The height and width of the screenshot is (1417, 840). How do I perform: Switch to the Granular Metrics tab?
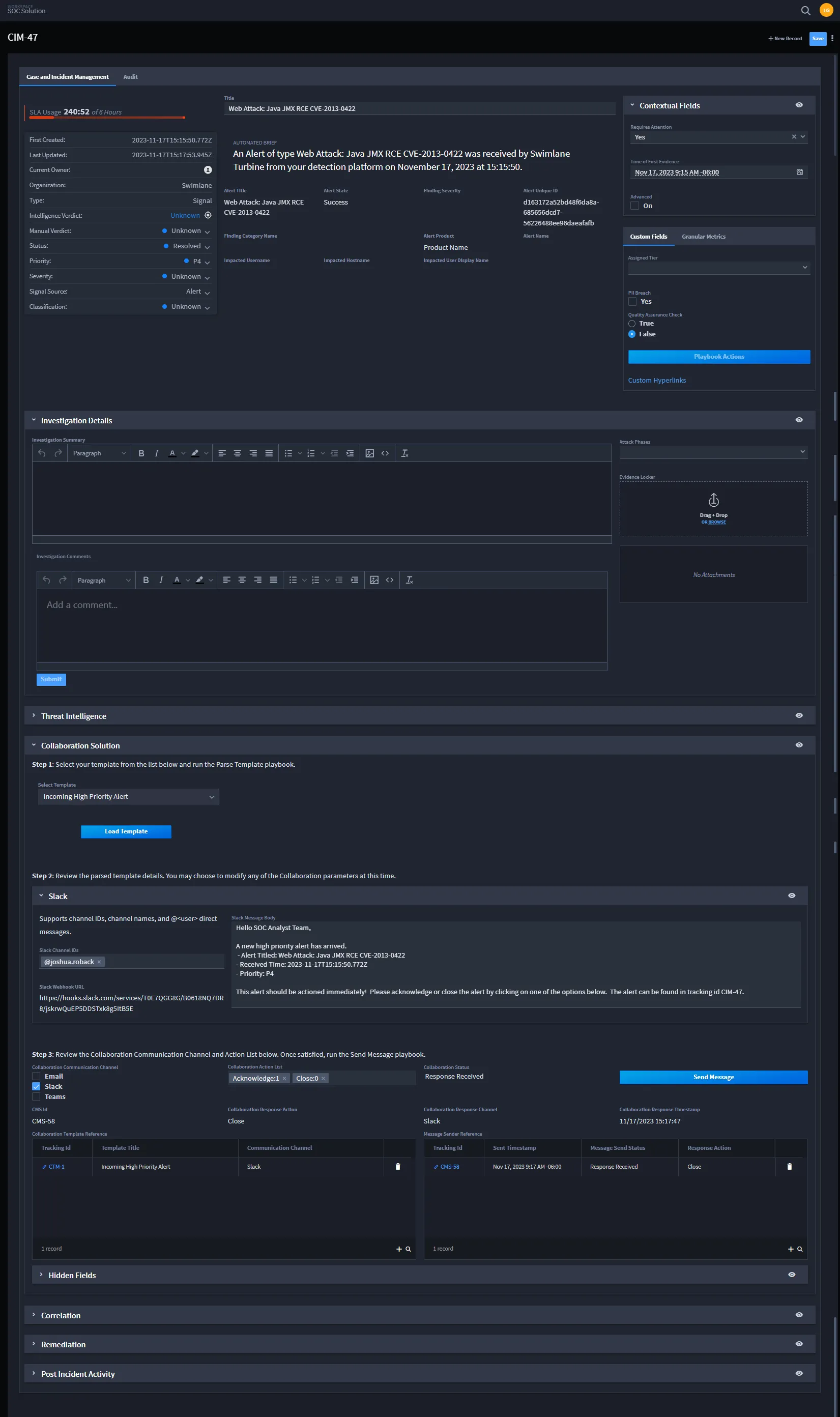coord(704,237)
